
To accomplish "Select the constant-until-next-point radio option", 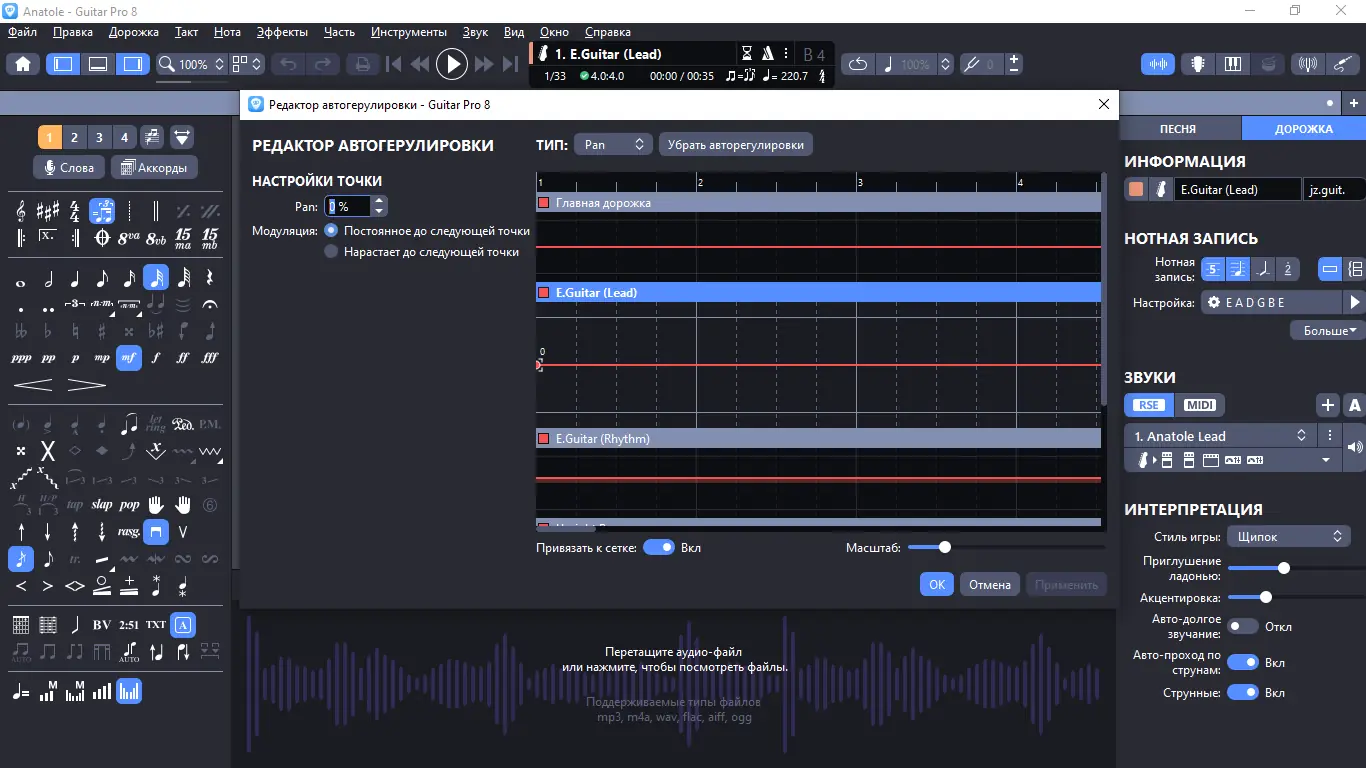I will [332, 230].
